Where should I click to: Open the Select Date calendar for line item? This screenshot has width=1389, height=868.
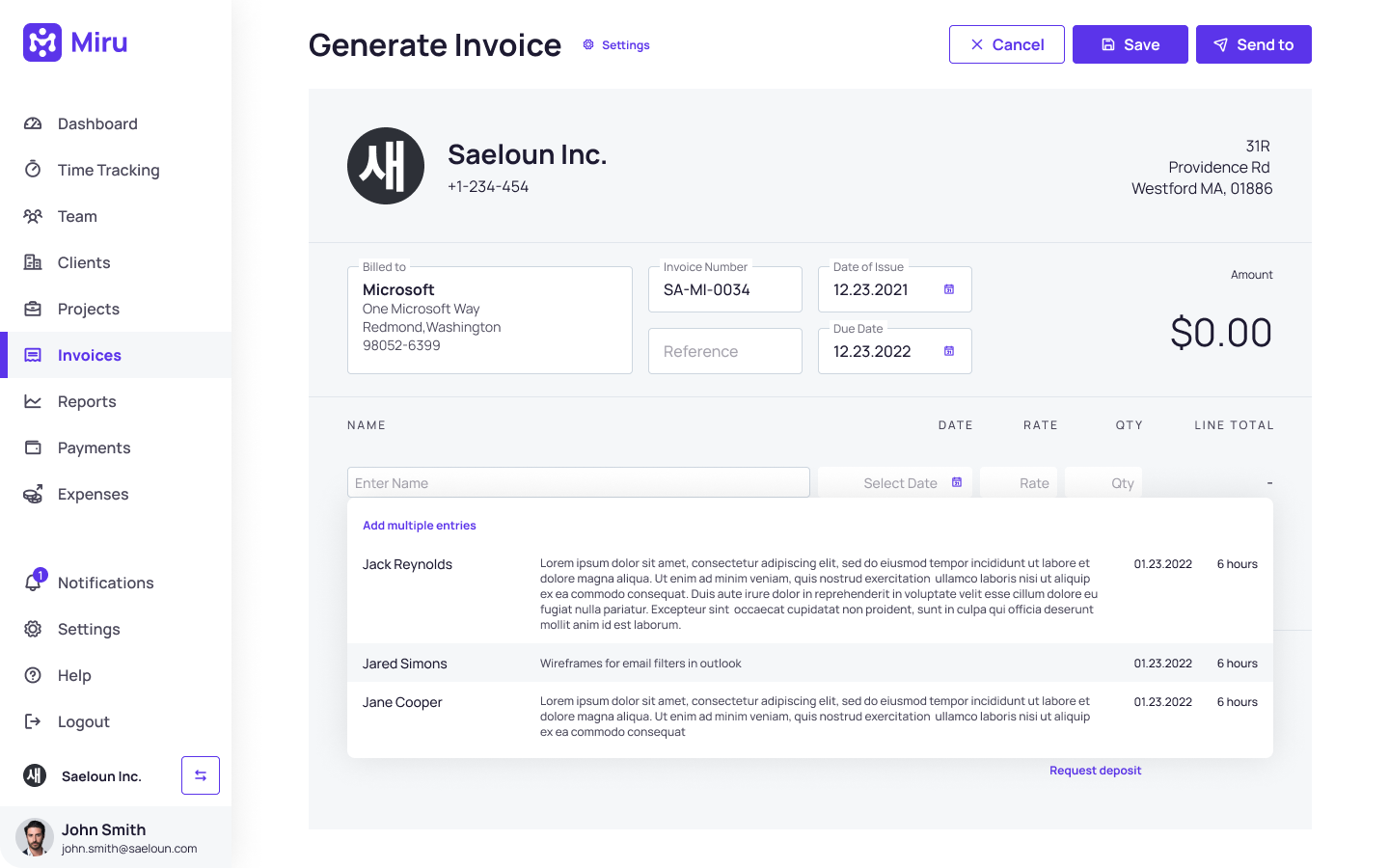tap(957, 482)
